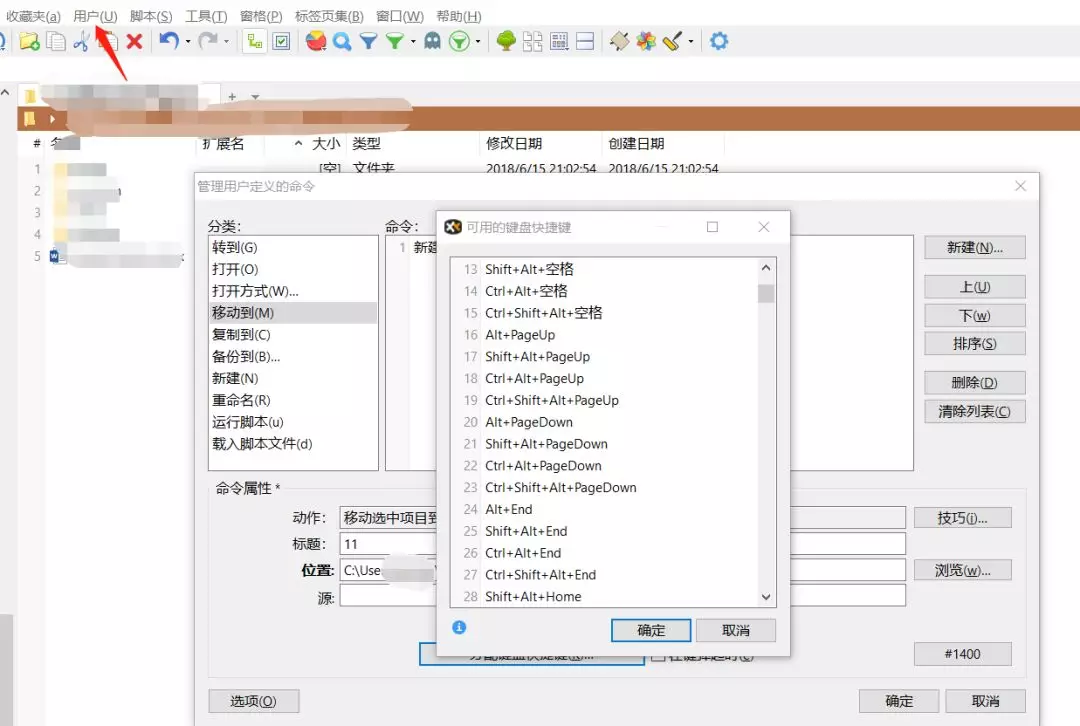Confirm shortcut dialog with 确定

651,630
